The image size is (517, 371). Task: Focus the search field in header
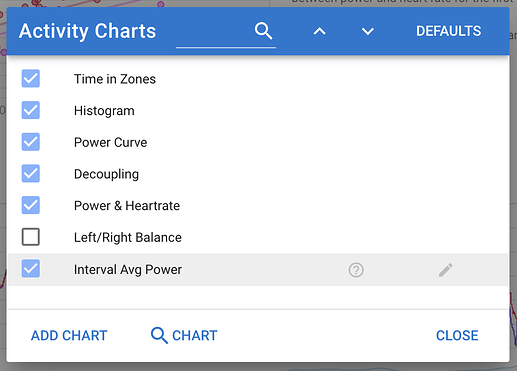click(x=213, y=32)
